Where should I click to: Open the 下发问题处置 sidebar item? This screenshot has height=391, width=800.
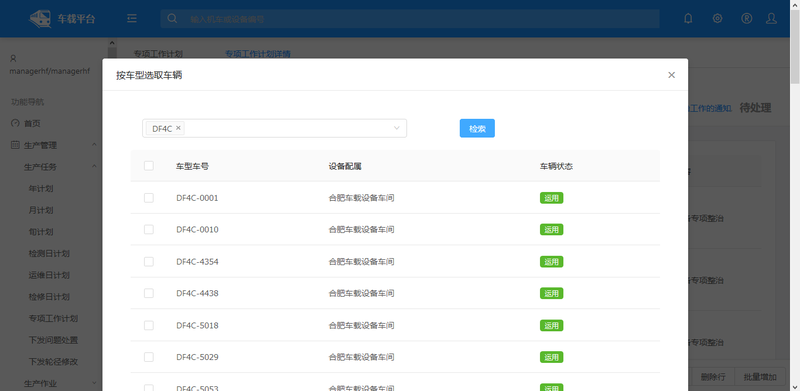53,340
